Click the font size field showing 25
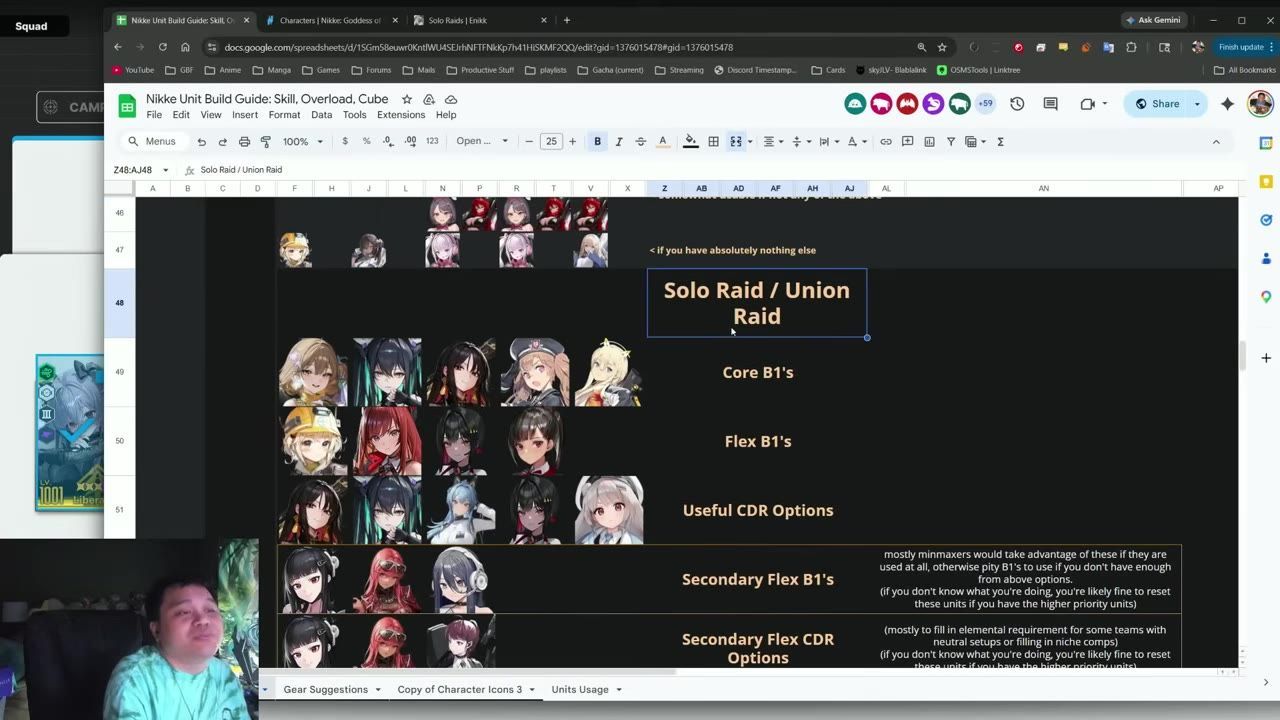Image resolution: width=1280 pixels, height=720 pixels. (x=551, y=142)
